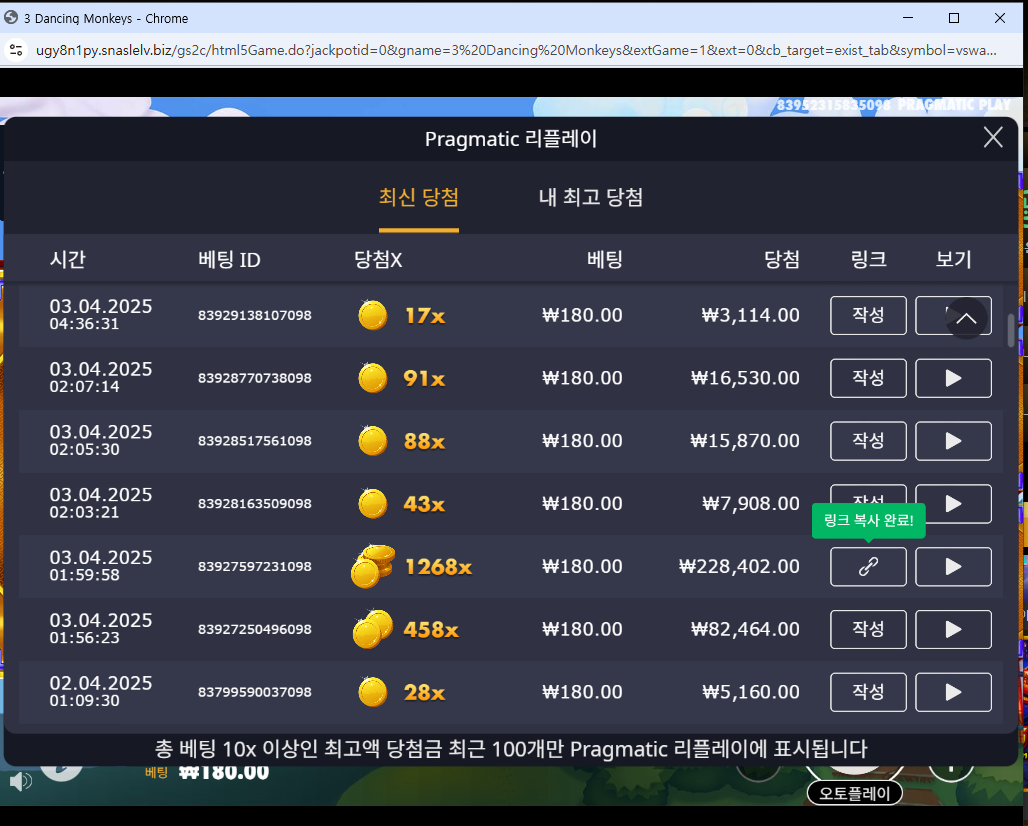Click bet ID 83927250496098
Viewport: 1028px width, 826px height.
pos(255,629)
